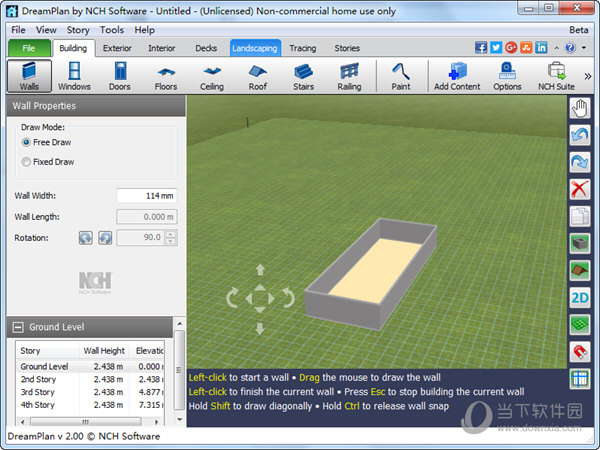Click the Undo arrow icon
600x450 pixels.
pos(580,135)
